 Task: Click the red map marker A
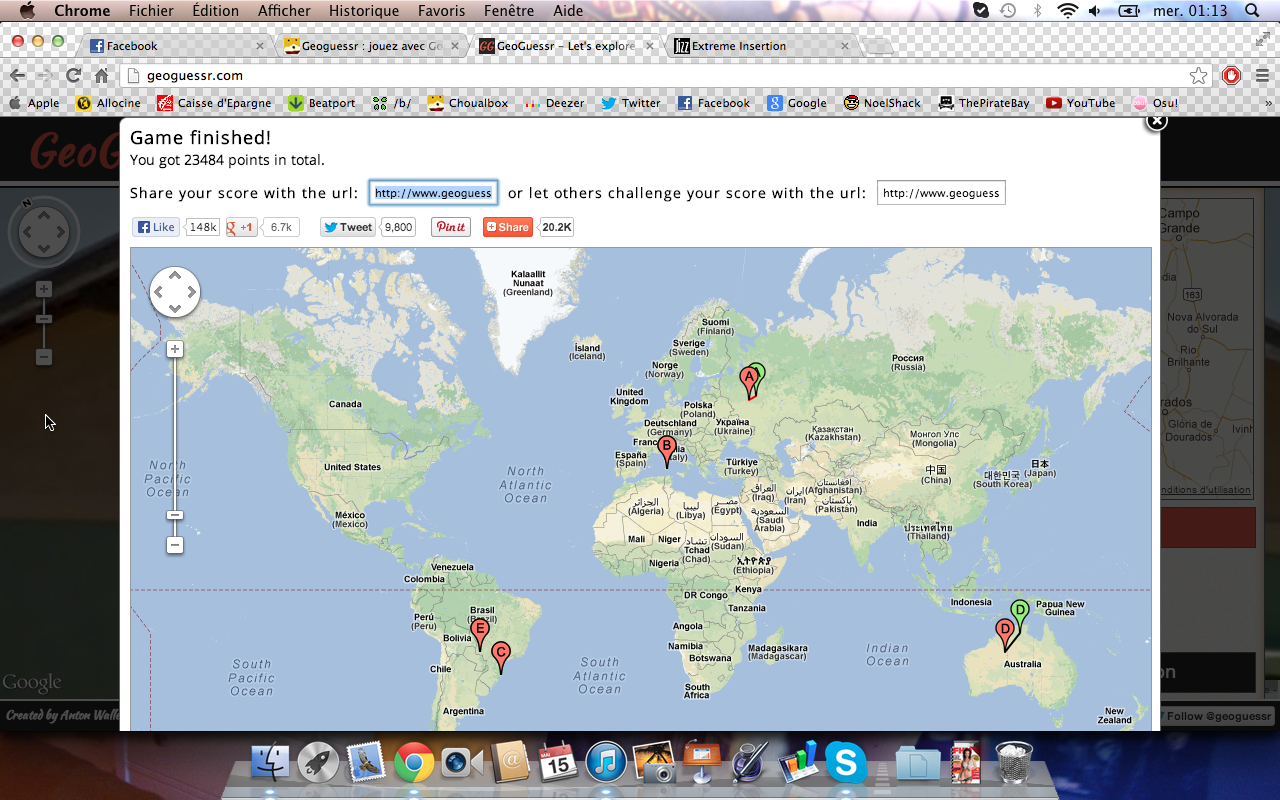click(x=747, y=378)
